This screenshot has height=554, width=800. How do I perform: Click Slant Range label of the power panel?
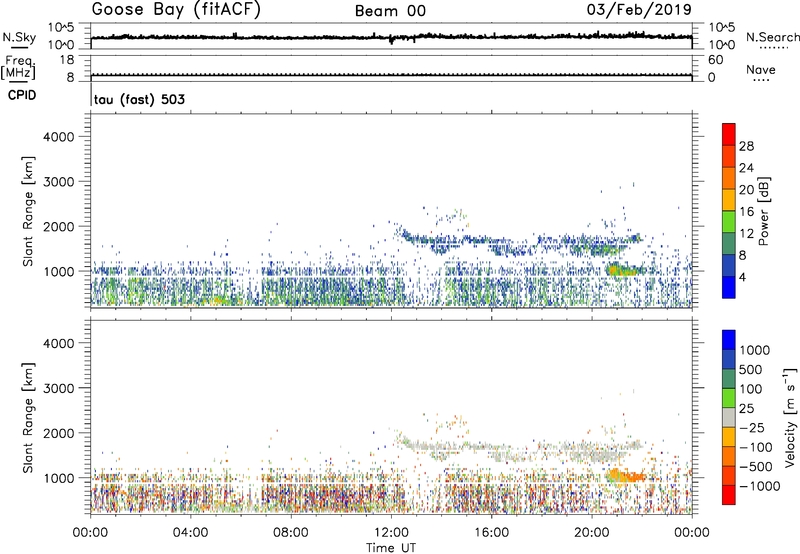click(28, 211)
